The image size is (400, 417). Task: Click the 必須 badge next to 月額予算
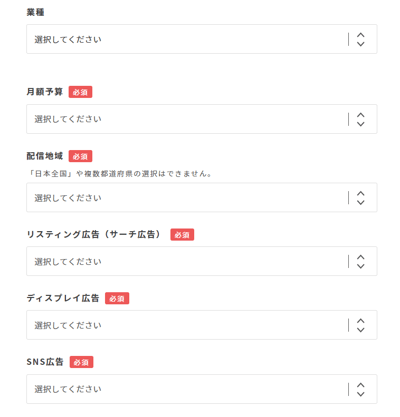coord(80,92)
